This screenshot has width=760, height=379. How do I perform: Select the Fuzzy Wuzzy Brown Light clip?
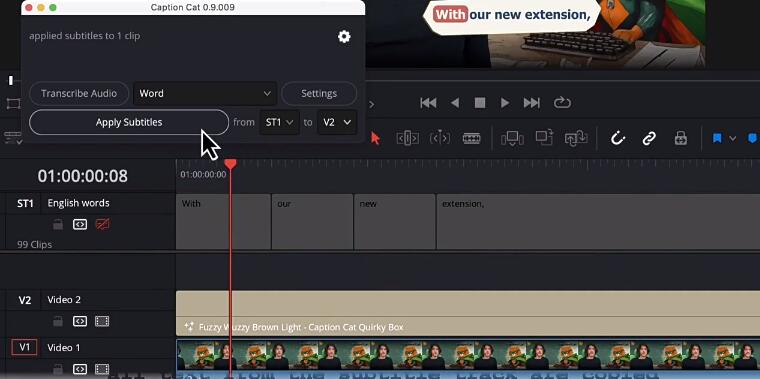point(468,314)
